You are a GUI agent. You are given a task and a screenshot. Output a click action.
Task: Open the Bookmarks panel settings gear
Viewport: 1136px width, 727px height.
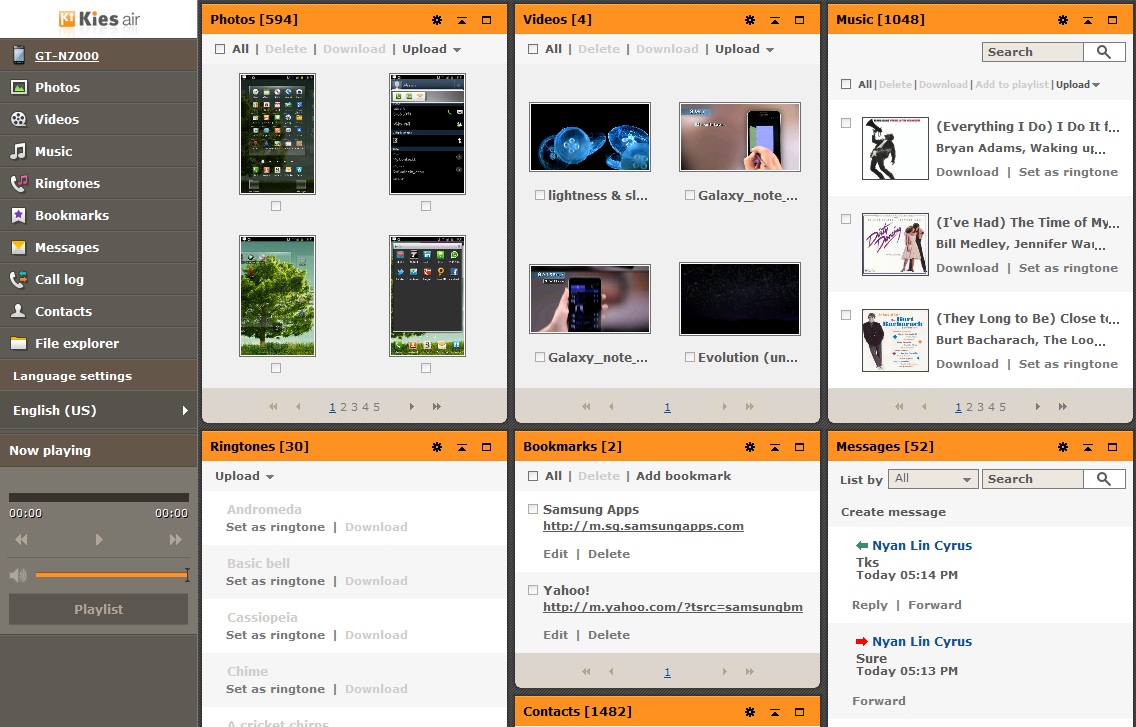(750, 447)
